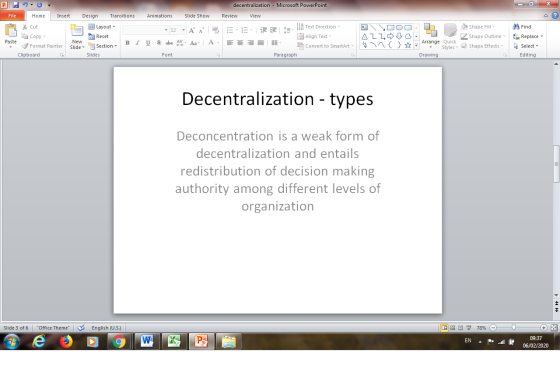Click Increase List Level icon
This screenshot has height=386, width=560.
[x=273, y=30]
